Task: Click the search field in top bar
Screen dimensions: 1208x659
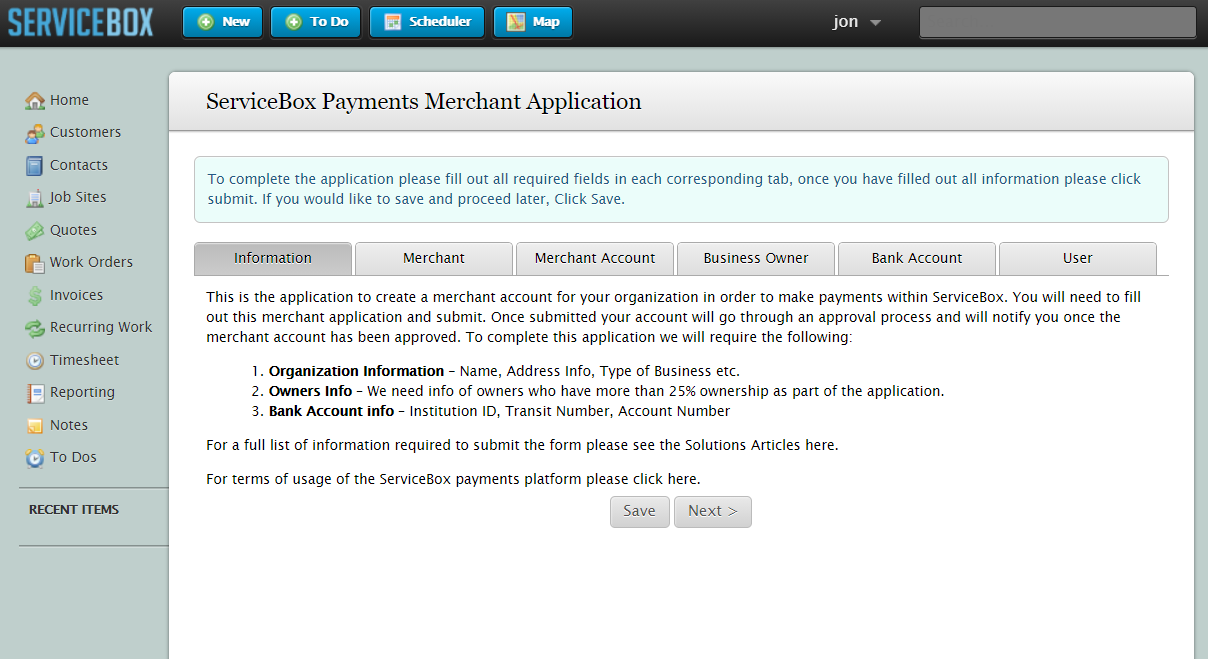Action: click(1058, 22)
